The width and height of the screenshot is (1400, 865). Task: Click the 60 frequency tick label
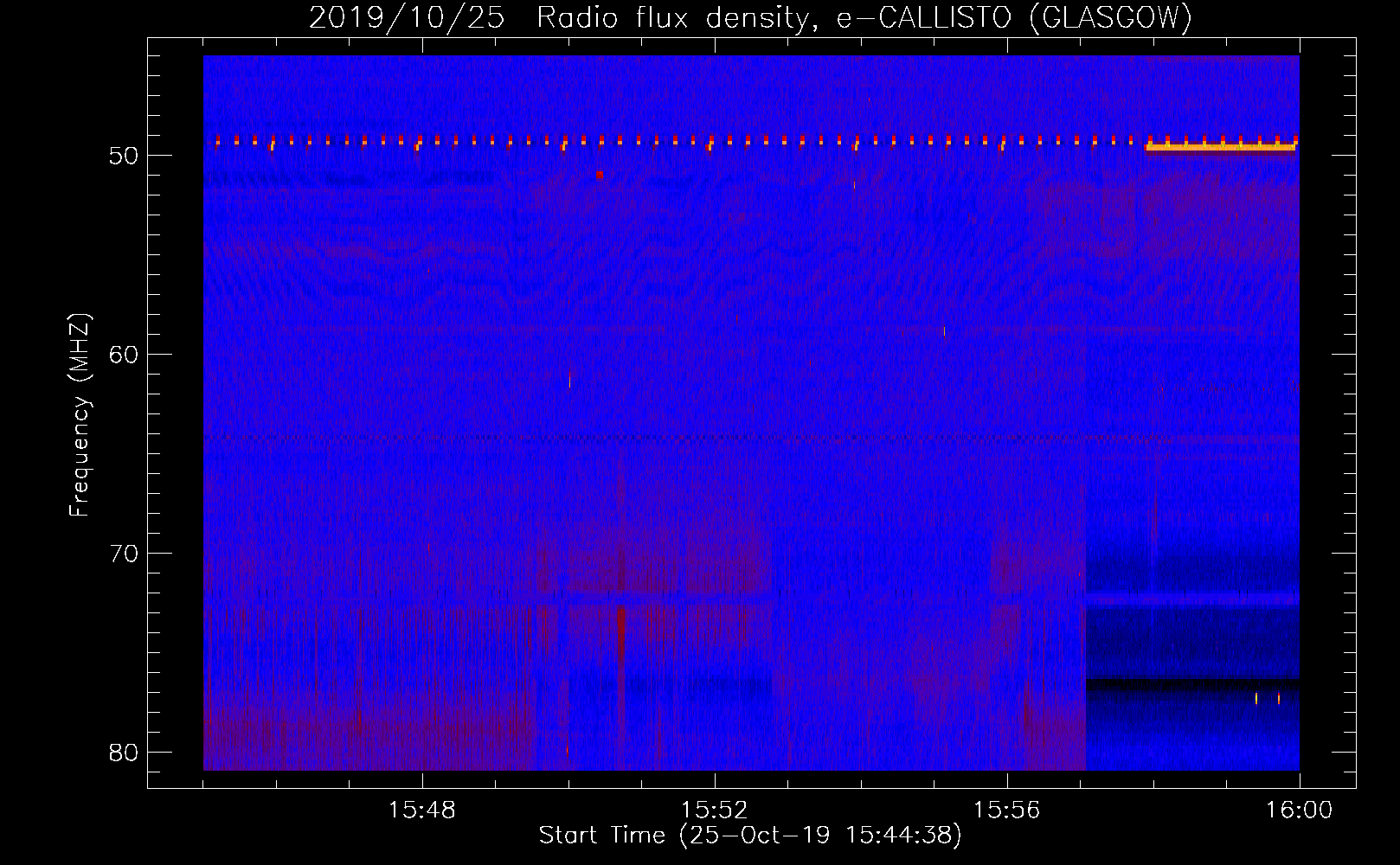point(124,355)
